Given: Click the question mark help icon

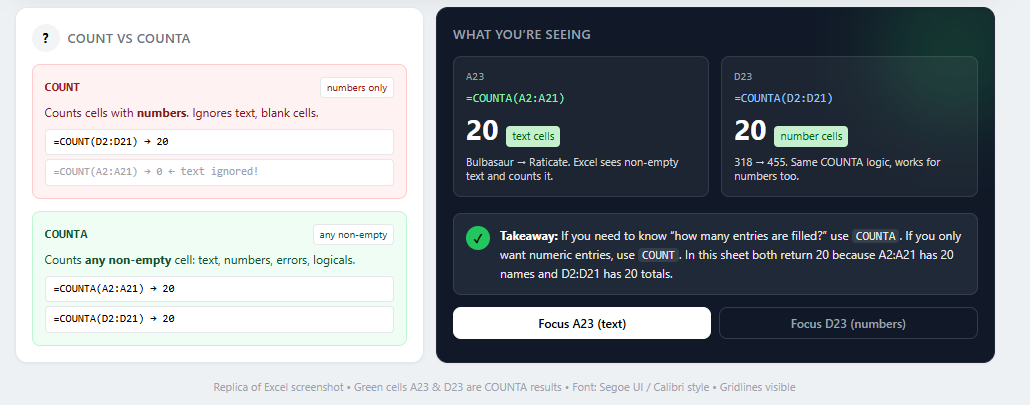Looking at the screenshot, I should 46,38.
